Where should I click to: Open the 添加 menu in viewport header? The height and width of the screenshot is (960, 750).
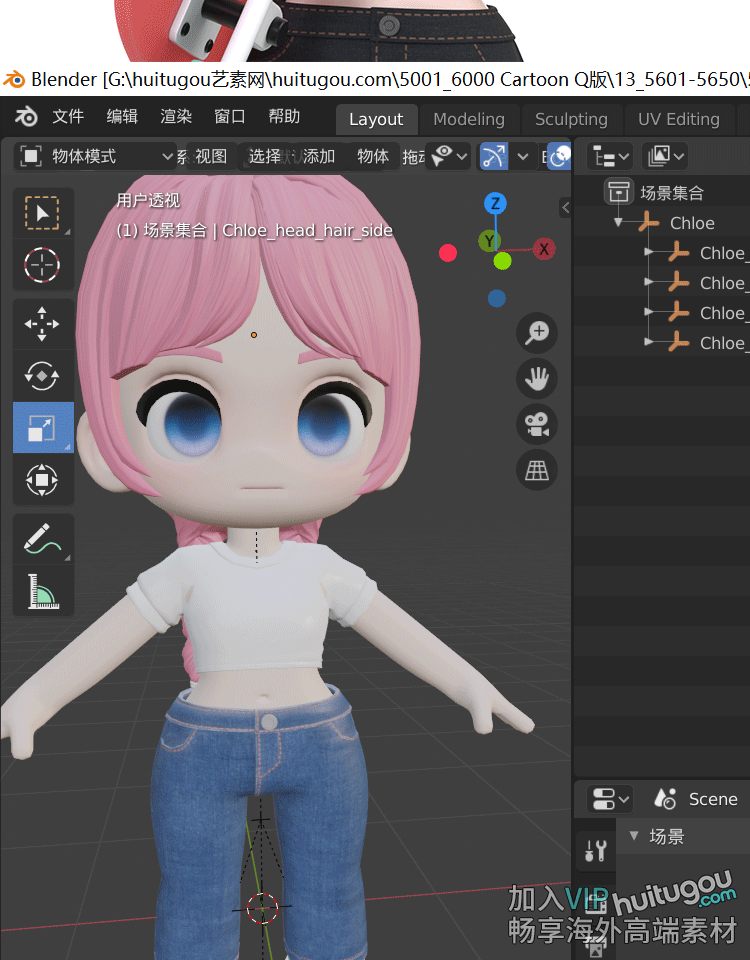(319, 157)
